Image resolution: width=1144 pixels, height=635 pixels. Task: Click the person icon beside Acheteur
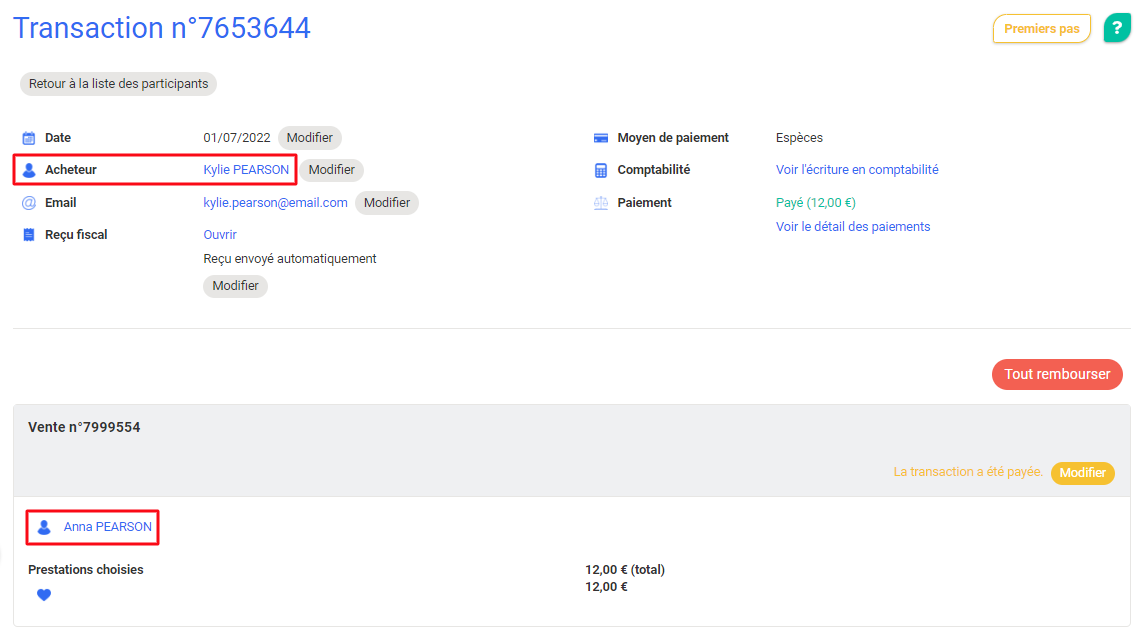coord(28,170)
